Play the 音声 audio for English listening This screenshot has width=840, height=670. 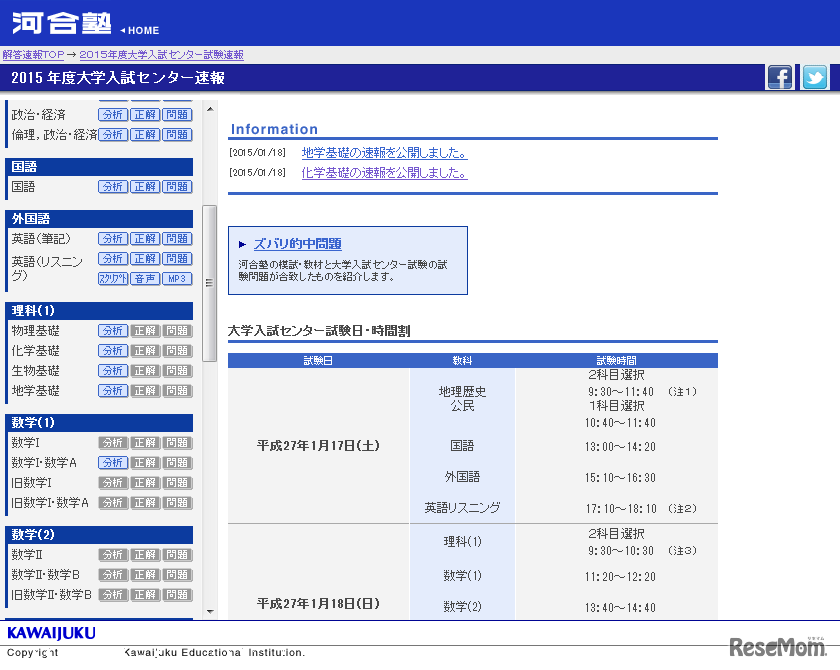click(144, 278)
